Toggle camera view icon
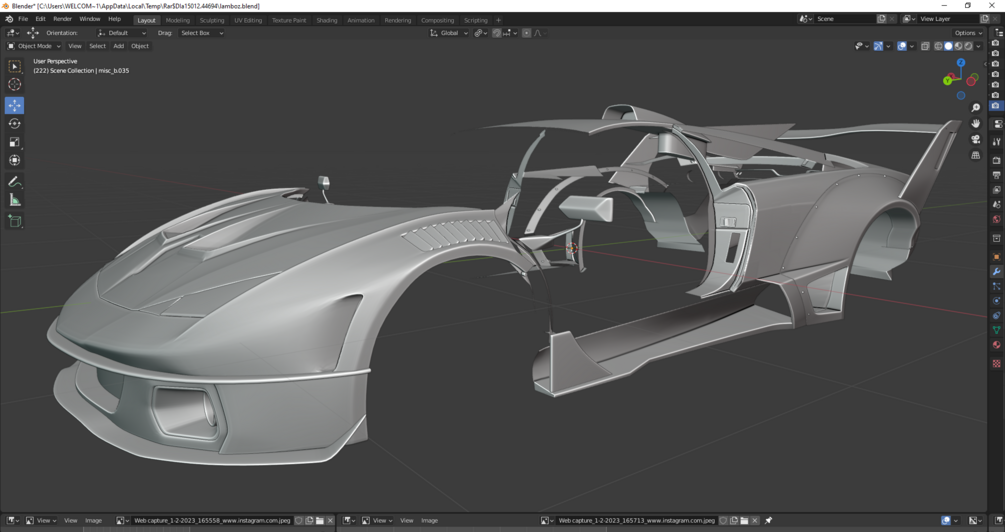Image resolution: width=1005 pixels, height=532 pixels. [x=976, y=140]
